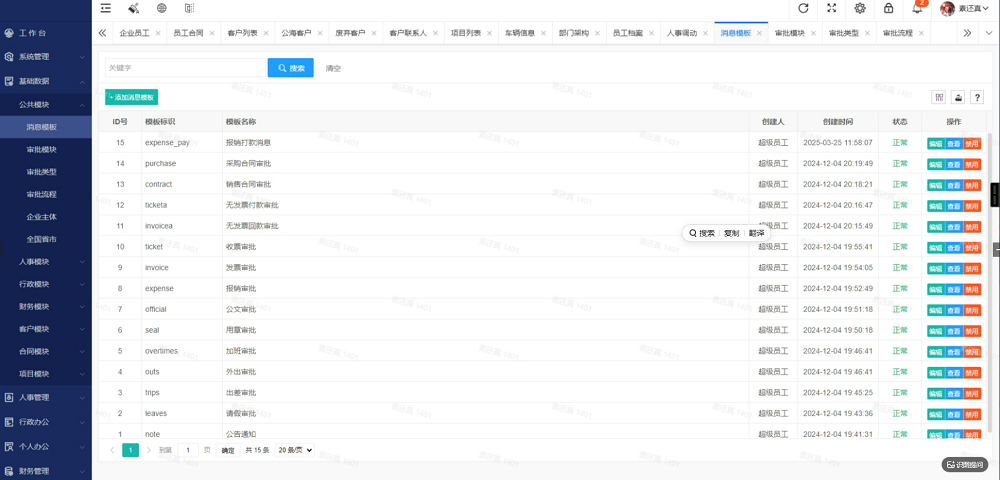The width and height of the screenshot is (1000, 480).
Task: Click the clear-cache brush icon
Action: click(134, 8)
